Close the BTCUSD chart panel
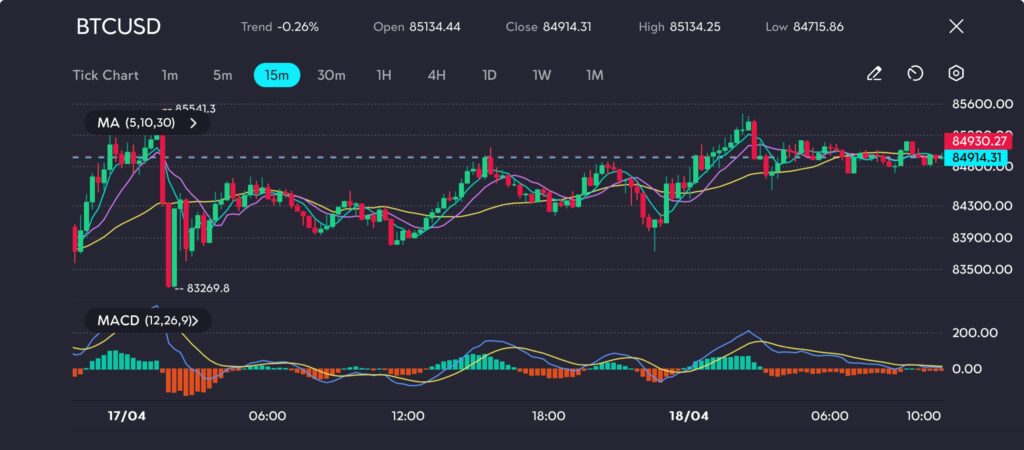The width and height of the screenshot is (1024, 450). tap(955, 27)
